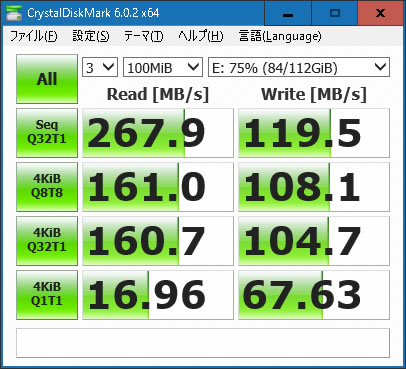Image resolution: width=406 pixels, height=369 pixels.
Task: Start the 4KiB Q8T8 test
Action: (47, 187)
